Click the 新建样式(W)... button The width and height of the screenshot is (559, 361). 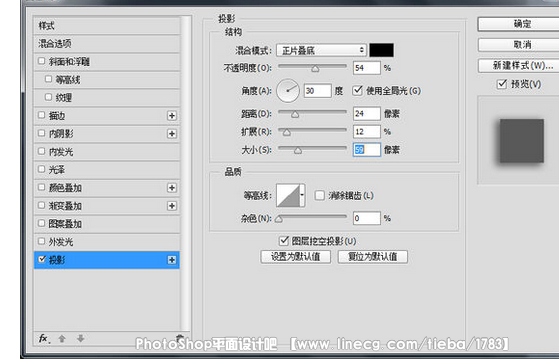point(518,66)
